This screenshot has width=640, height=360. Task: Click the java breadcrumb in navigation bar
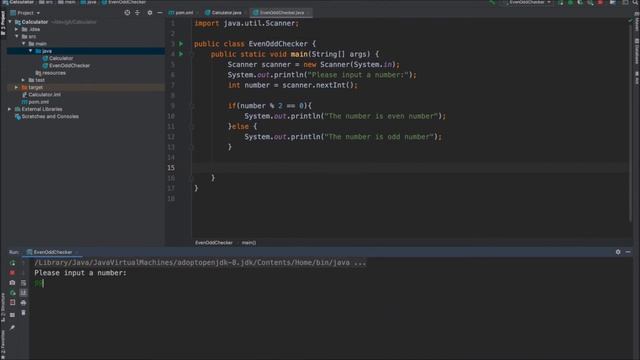89,2
